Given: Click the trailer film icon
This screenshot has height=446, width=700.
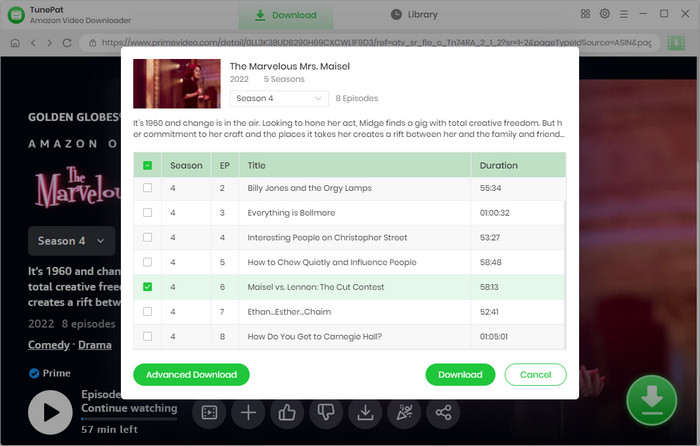Looking at the screenshot, I should 209,412.
